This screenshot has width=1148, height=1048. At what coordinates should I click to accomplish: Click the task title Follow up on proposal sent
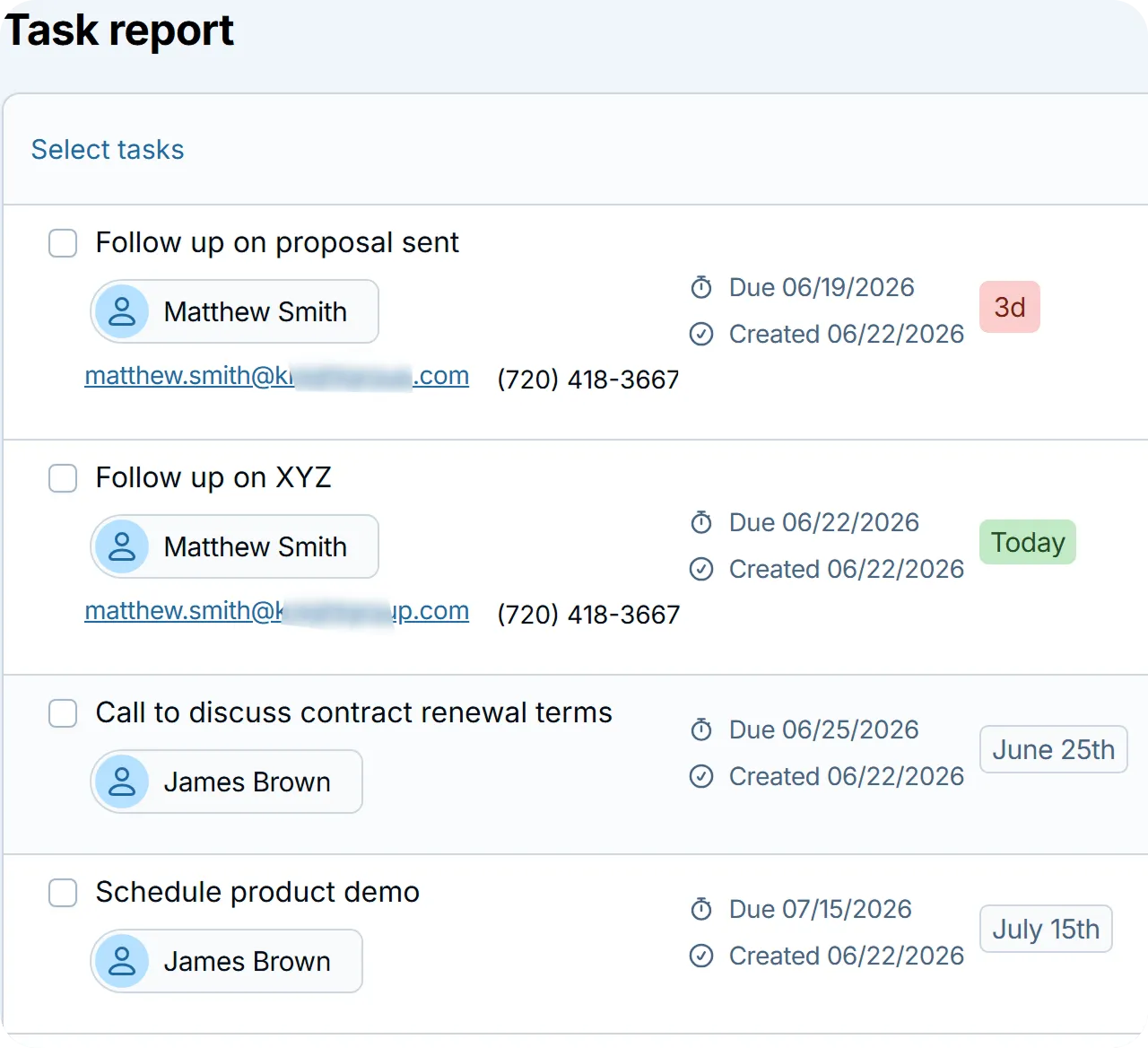coord(277,242)
